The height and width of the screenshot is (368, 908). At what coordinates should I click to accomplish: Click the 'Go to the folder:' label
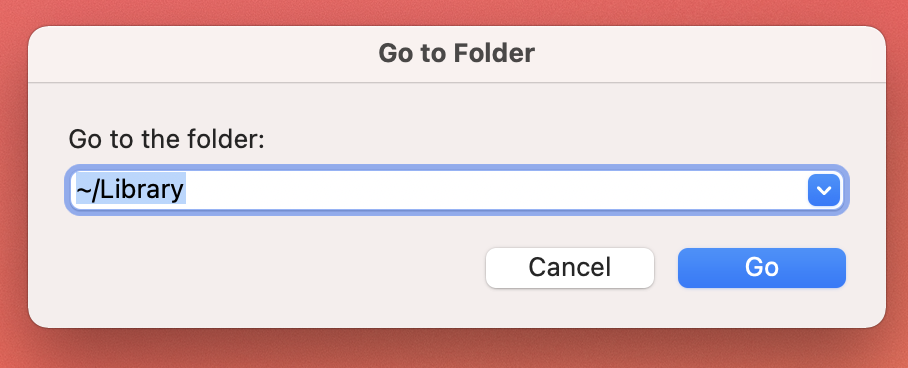pyautogui.click(x=167, y=139)
